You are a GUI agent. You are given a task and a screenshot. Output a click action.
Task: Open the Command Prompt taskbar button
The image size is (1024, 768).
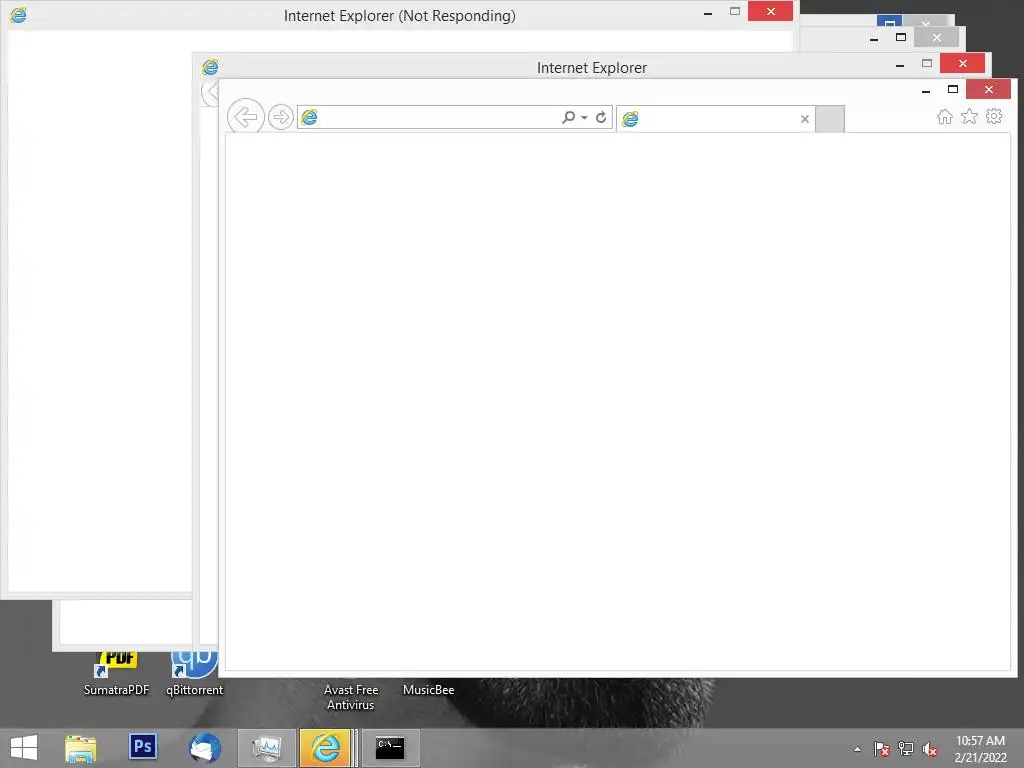pos(391,748)
